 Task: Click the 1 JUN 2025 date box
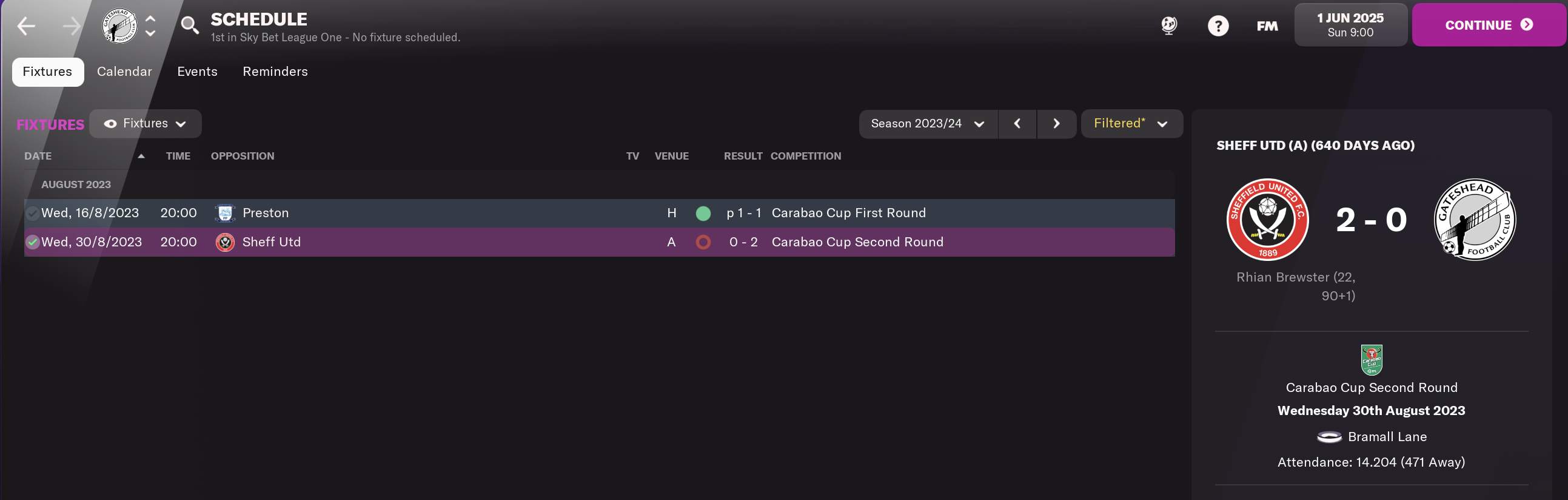click(x=1350, y=25)
